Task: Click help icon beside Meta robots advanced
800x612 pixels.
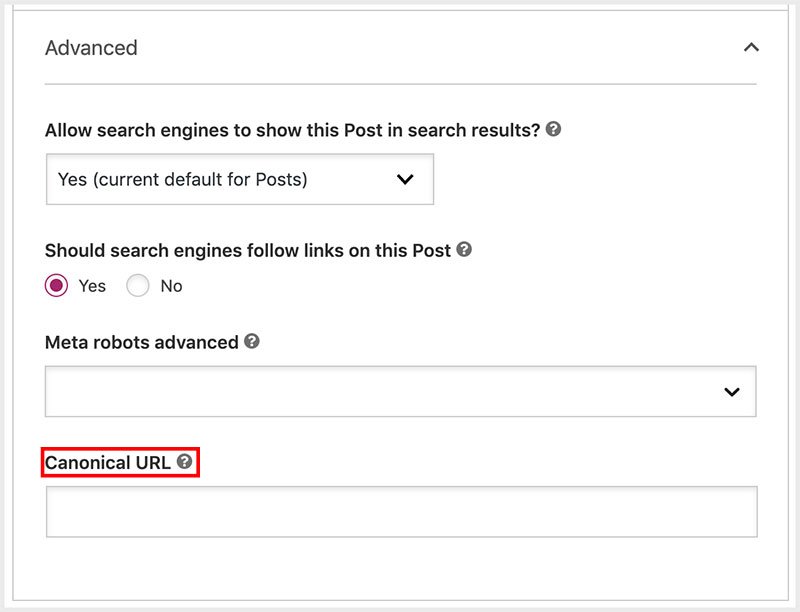Action: pyautogui.click(x=252, y=341)
